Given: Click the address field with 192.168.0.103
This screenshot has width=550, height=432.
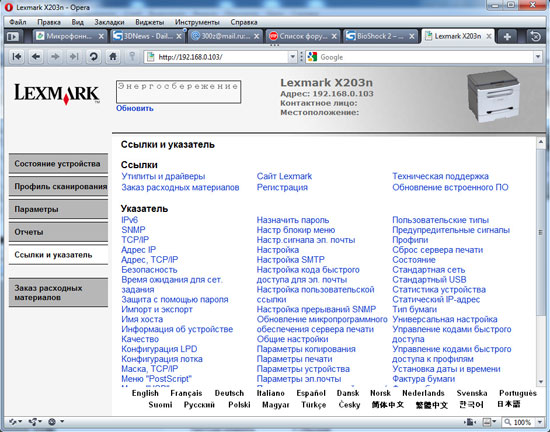Looking at the screenshot, I should click(x=220, y=57).
